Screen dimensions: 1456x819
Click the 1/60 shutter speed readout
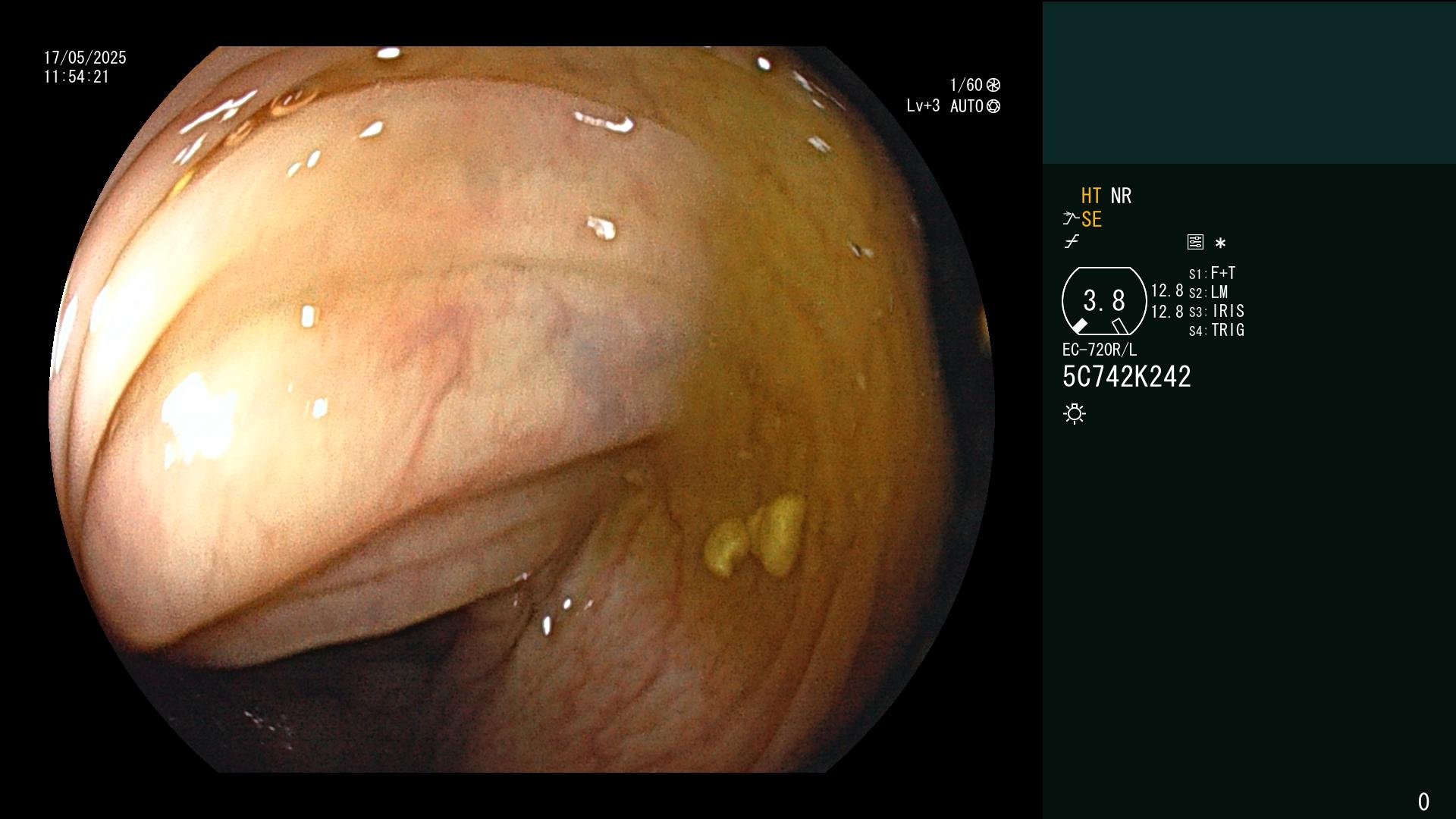tap(966, 85)
